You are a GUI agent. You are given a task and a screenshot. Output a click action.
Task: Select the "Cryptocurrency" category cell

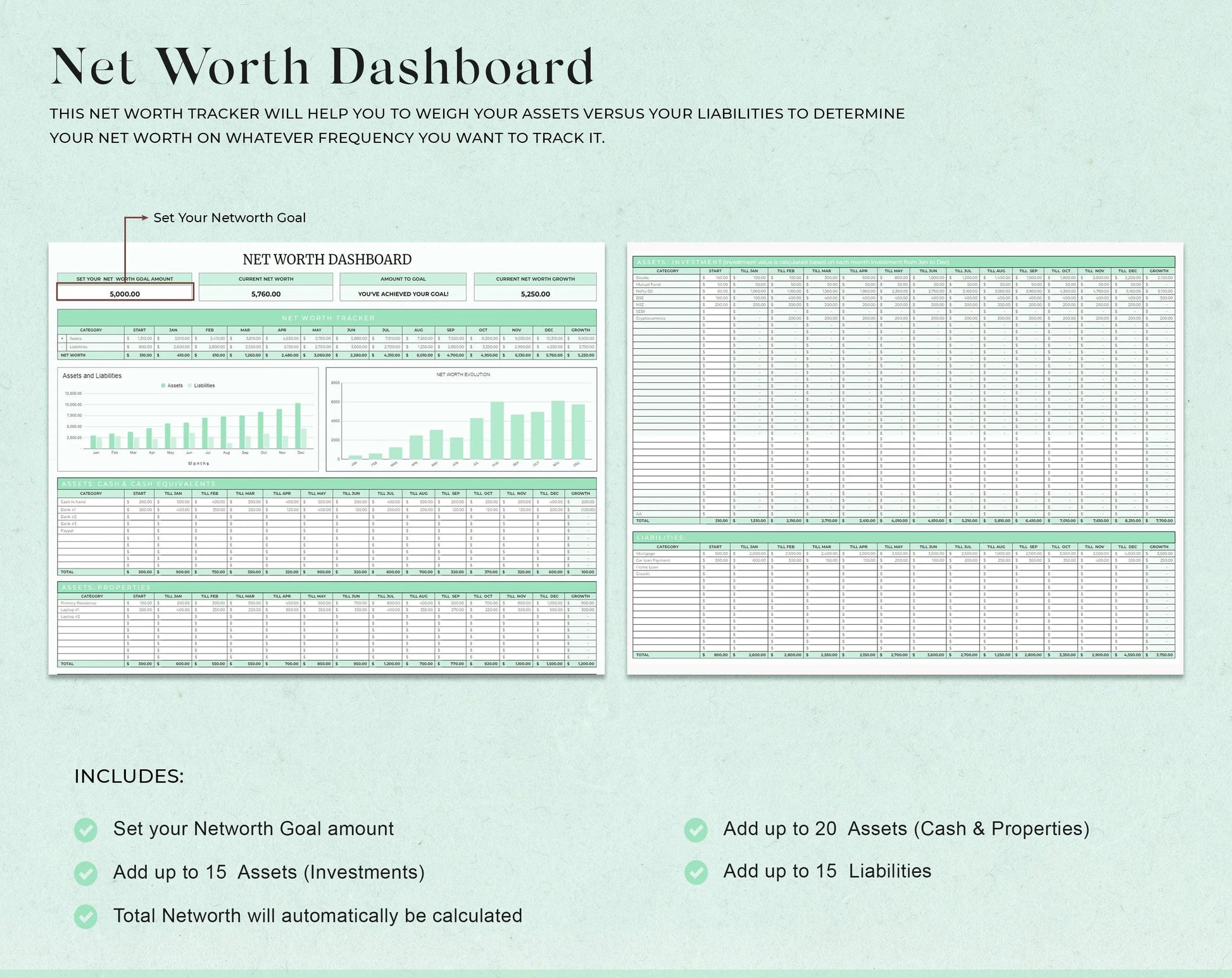point(667,318)
